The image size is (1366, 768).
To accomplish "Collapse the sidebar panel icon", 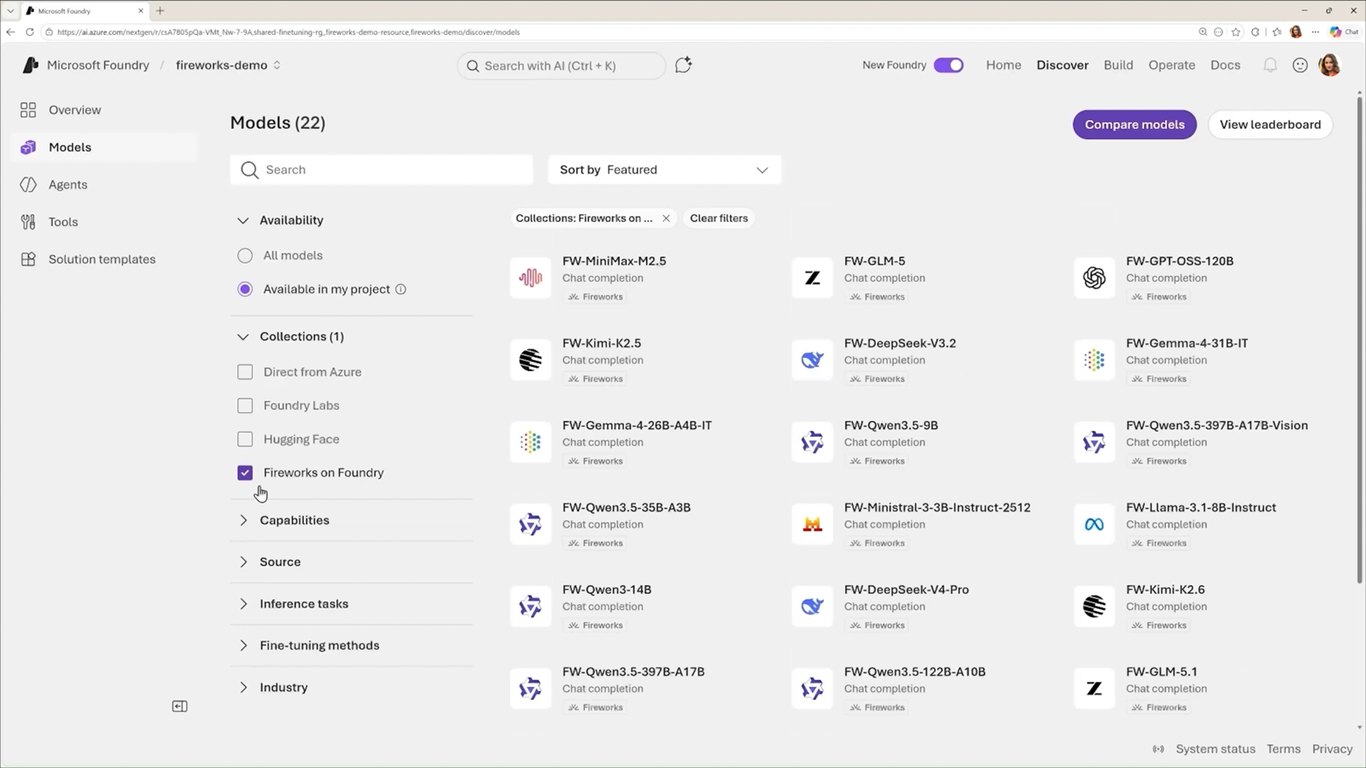I will pos(180,706).
